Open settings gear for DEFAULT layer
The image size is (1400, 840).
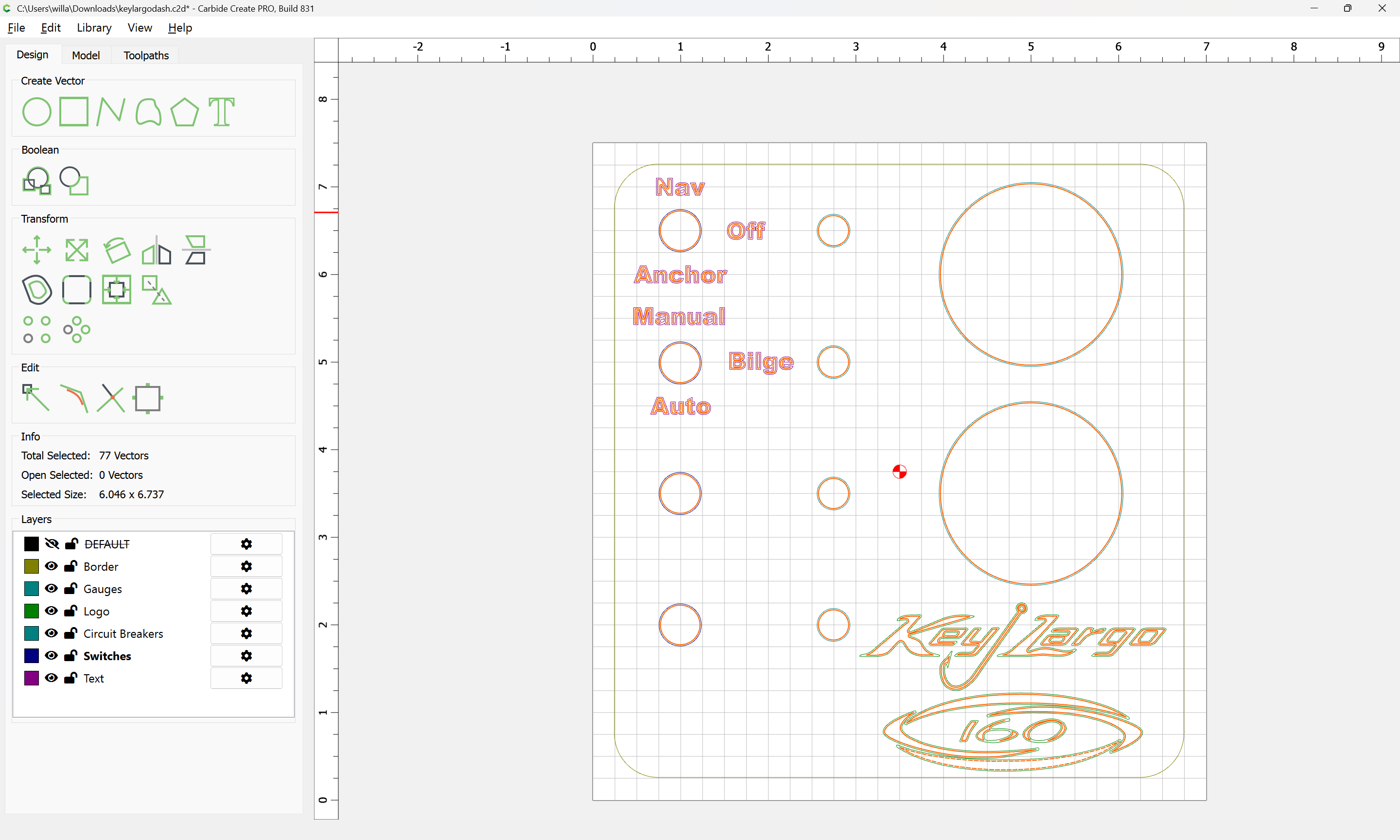tap(246, 544)
